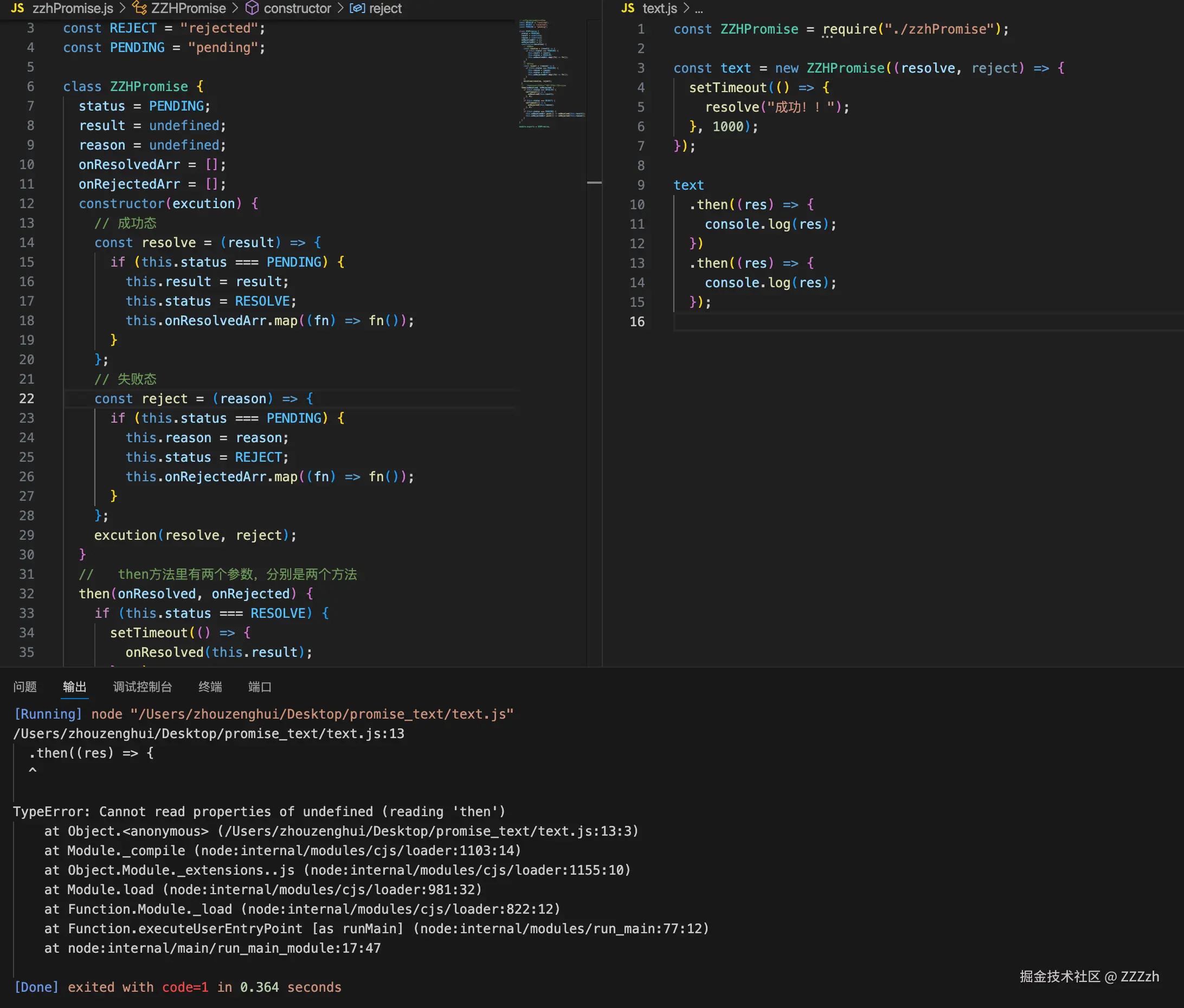Screen dimensions: 1184x1008
Task: Click the reject variable symbol icon
Action: coord(357,8)
